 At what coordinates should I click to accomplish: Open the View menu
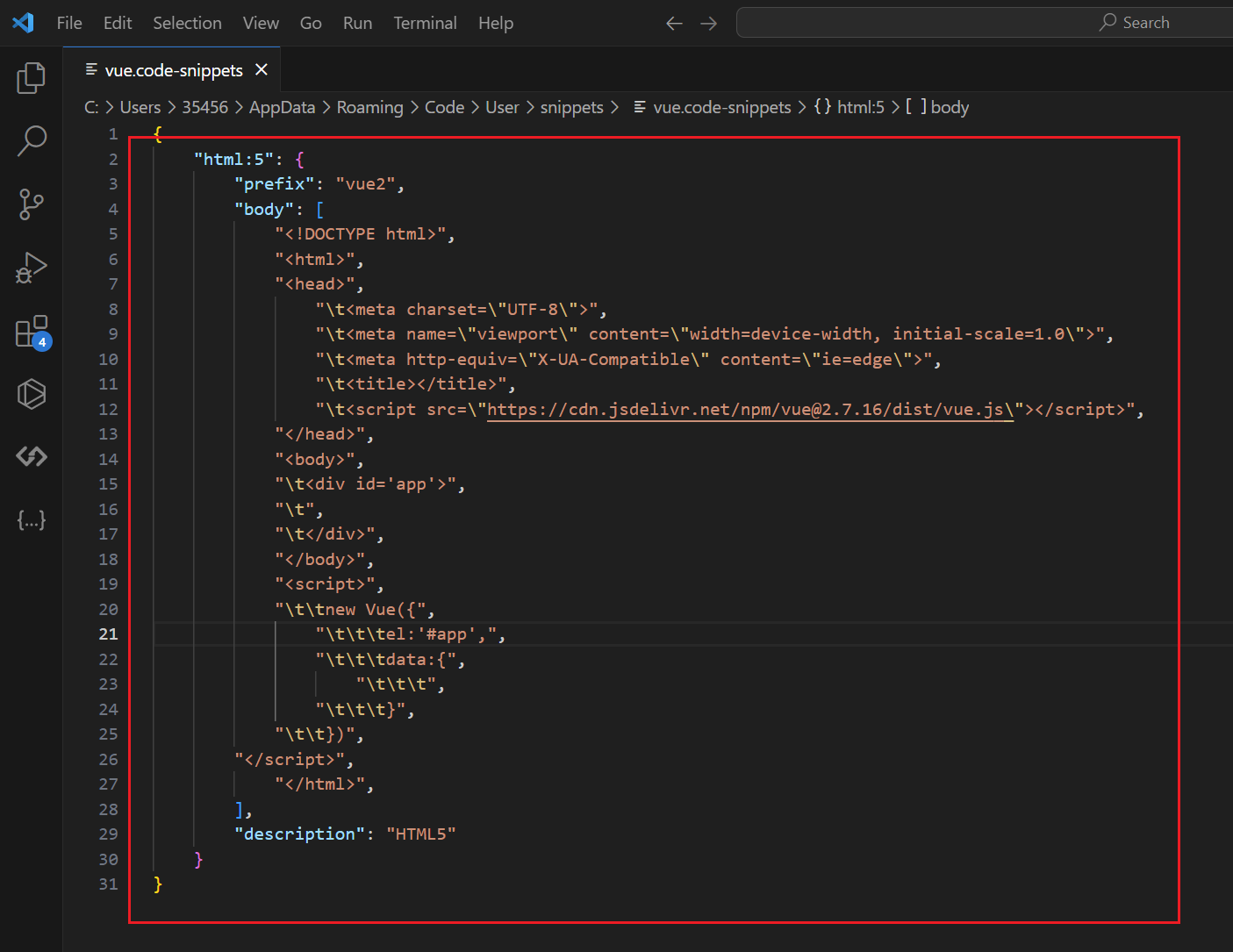coord(261,23)
